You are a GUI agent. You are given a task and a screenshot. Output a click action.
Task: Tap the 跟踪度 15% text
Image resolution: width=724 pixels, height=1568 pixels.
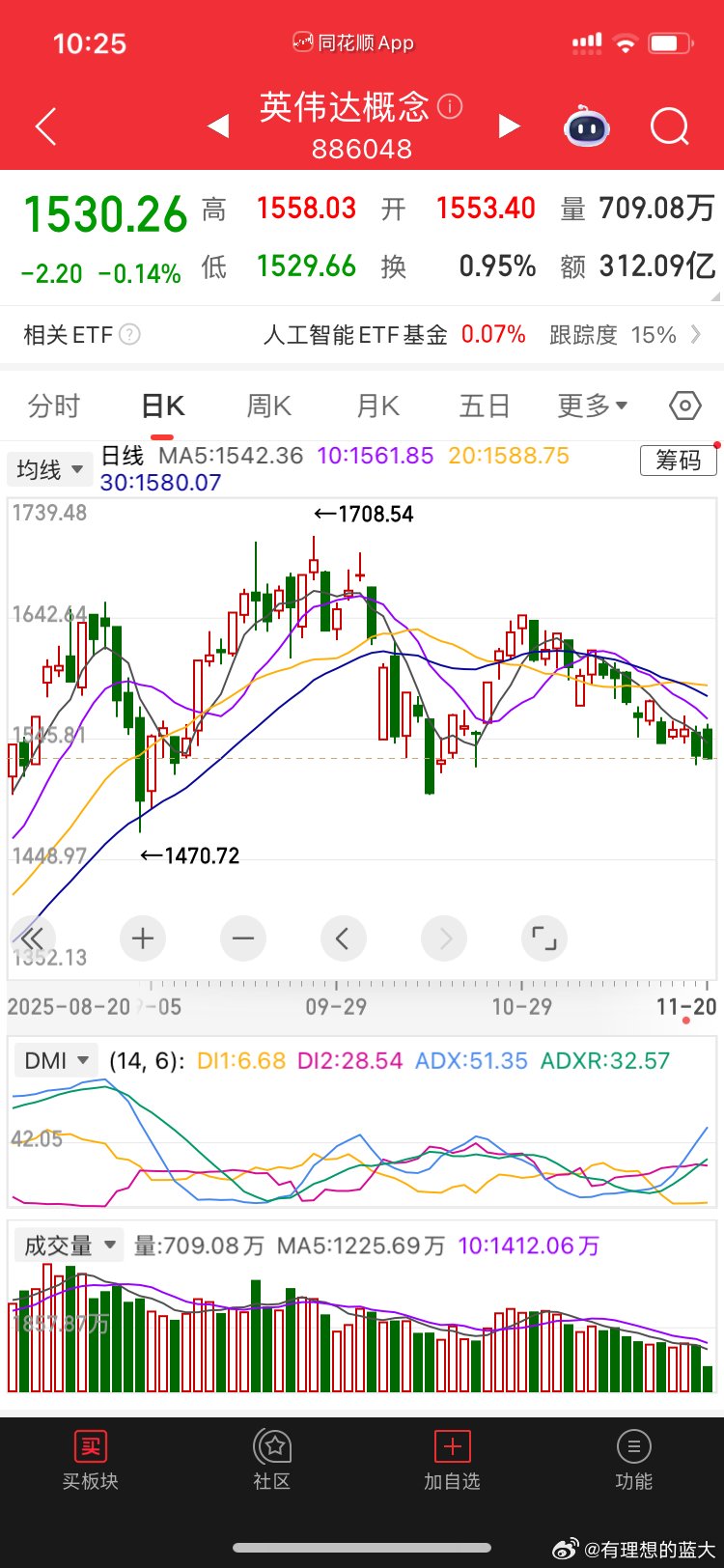point(613,334)
